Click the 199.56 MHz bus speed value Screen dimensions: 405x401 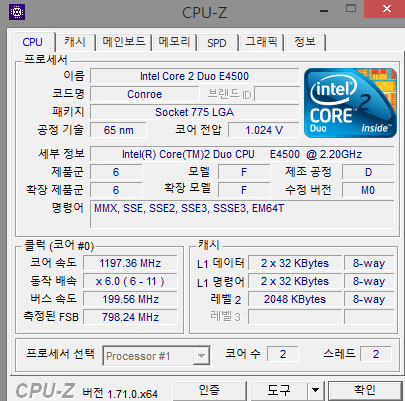(x=130, y=299)
